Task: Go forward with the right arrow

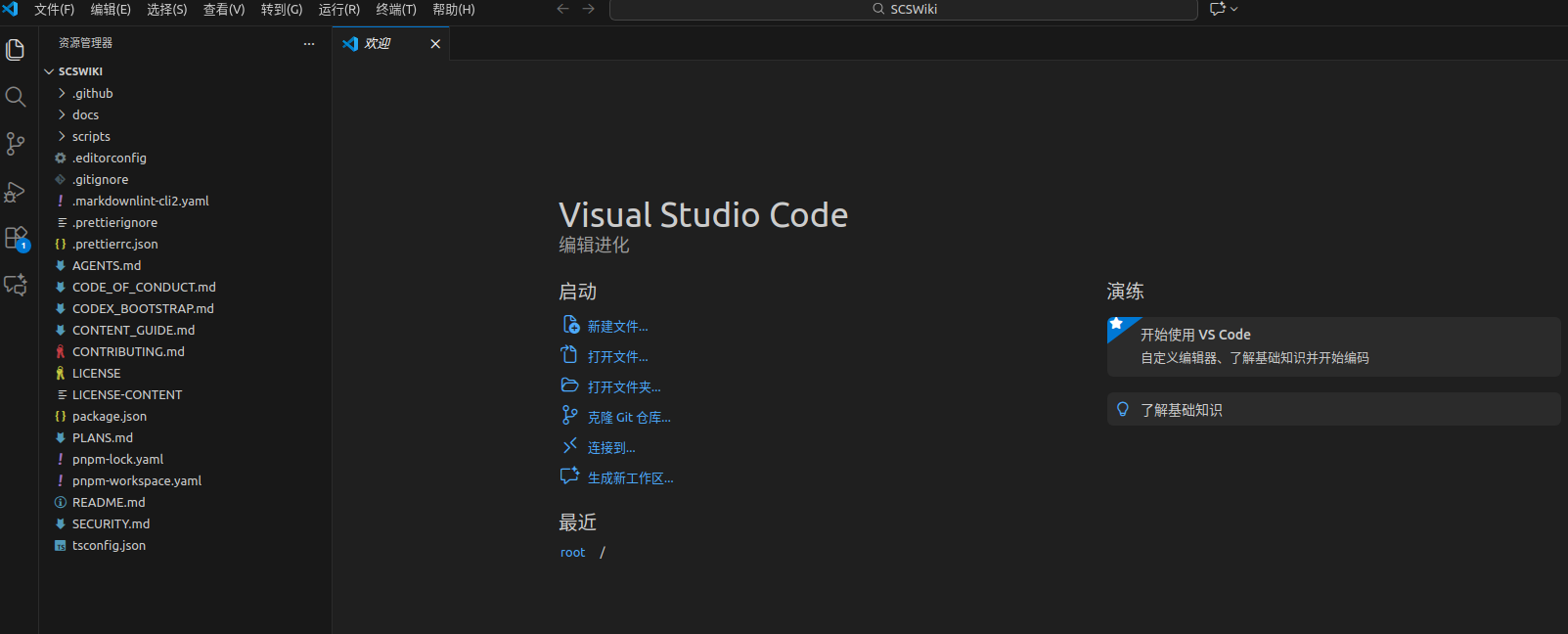Action: click(x=588, y=9)
